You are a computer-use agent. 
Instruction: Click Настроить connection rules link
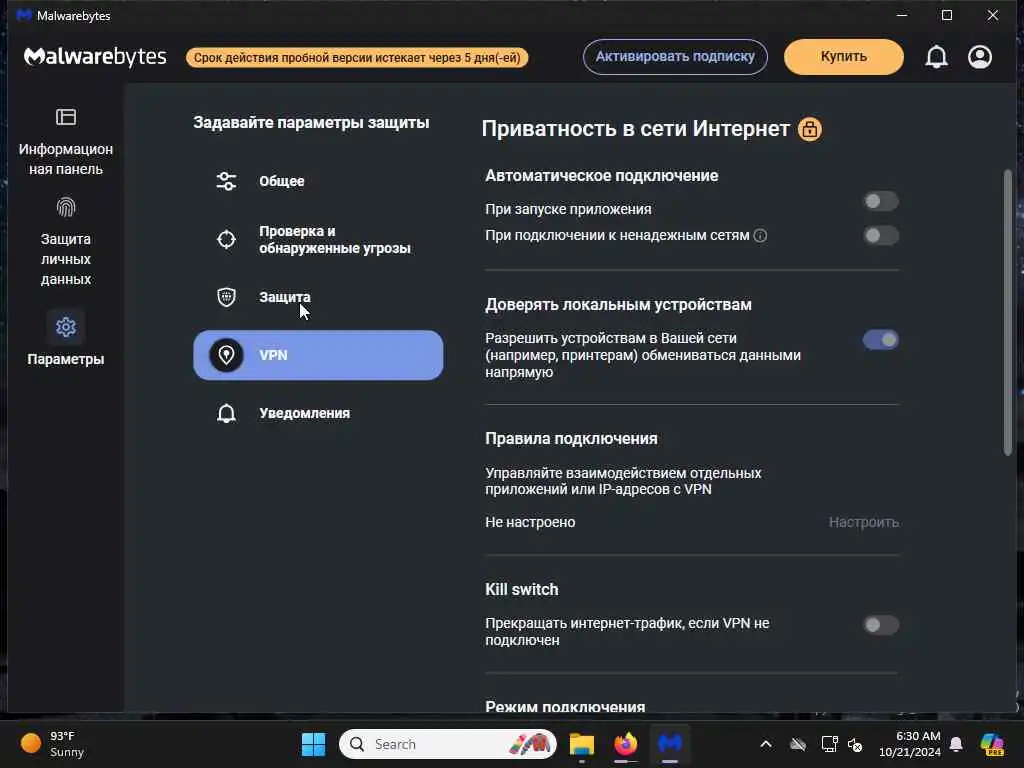(x=863, y=522)
